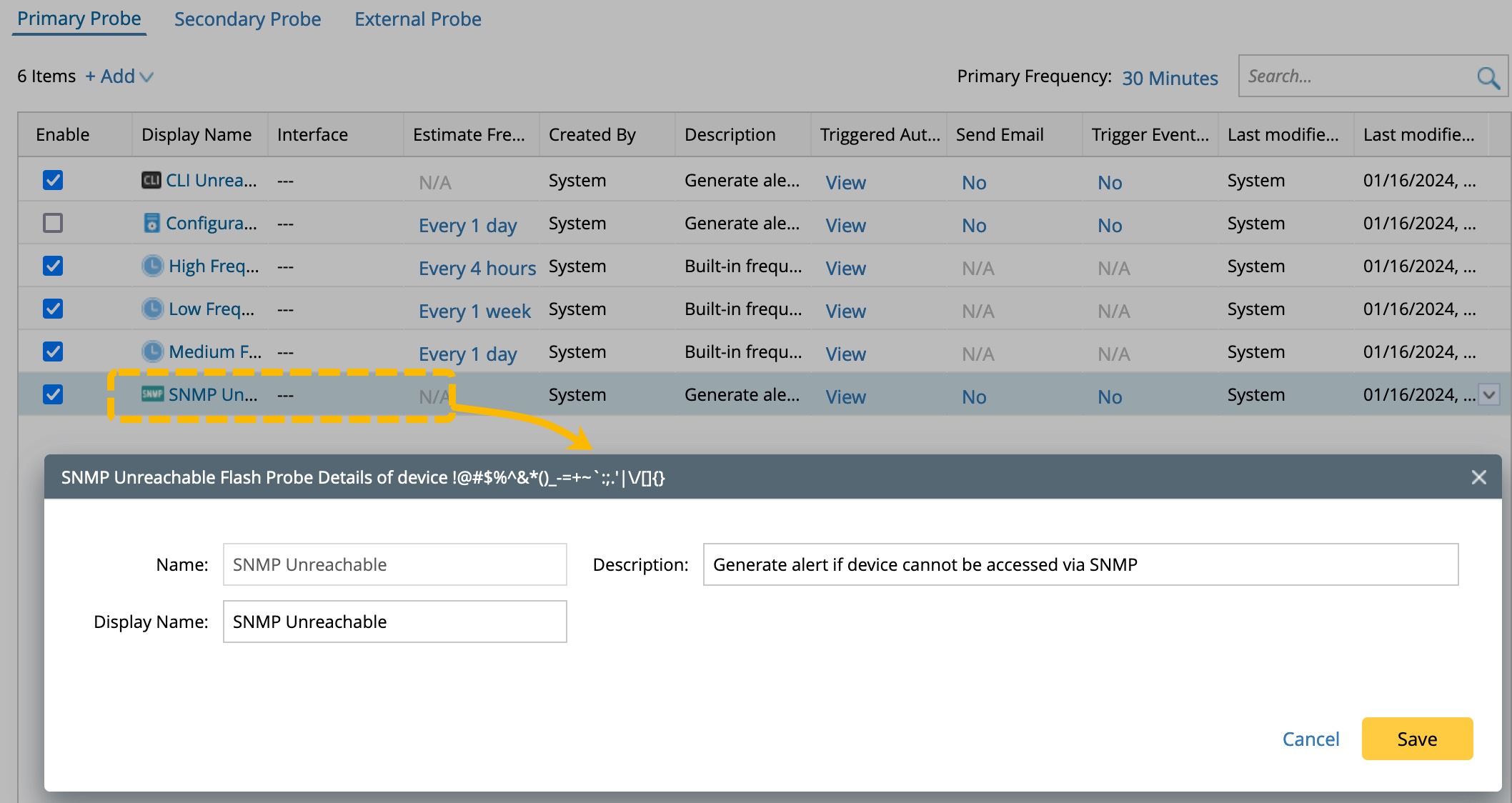Cancel the probe details dialog

(x=1310, y=739)
